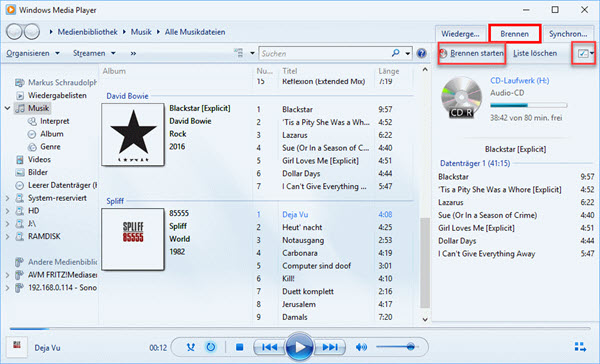
Task: Select the Blackstar album cover thumbnail
Action: [133, 134]
